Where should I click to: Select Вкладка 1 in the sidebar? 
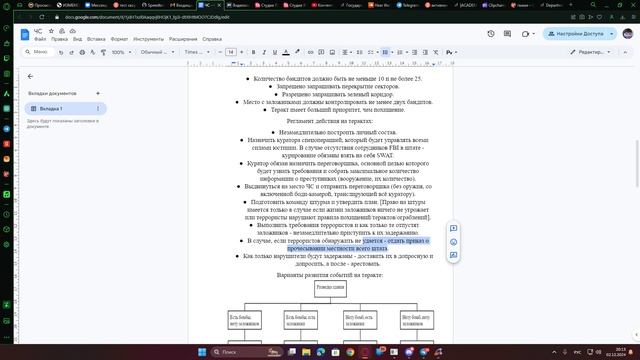click(65, 109)
